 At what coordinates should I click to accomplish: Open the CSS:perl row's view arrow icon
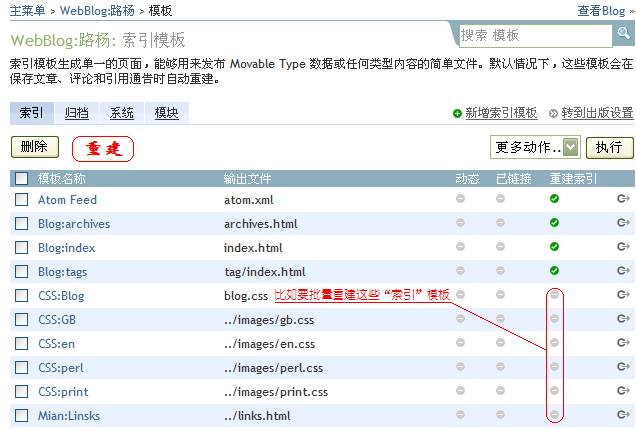623,367
